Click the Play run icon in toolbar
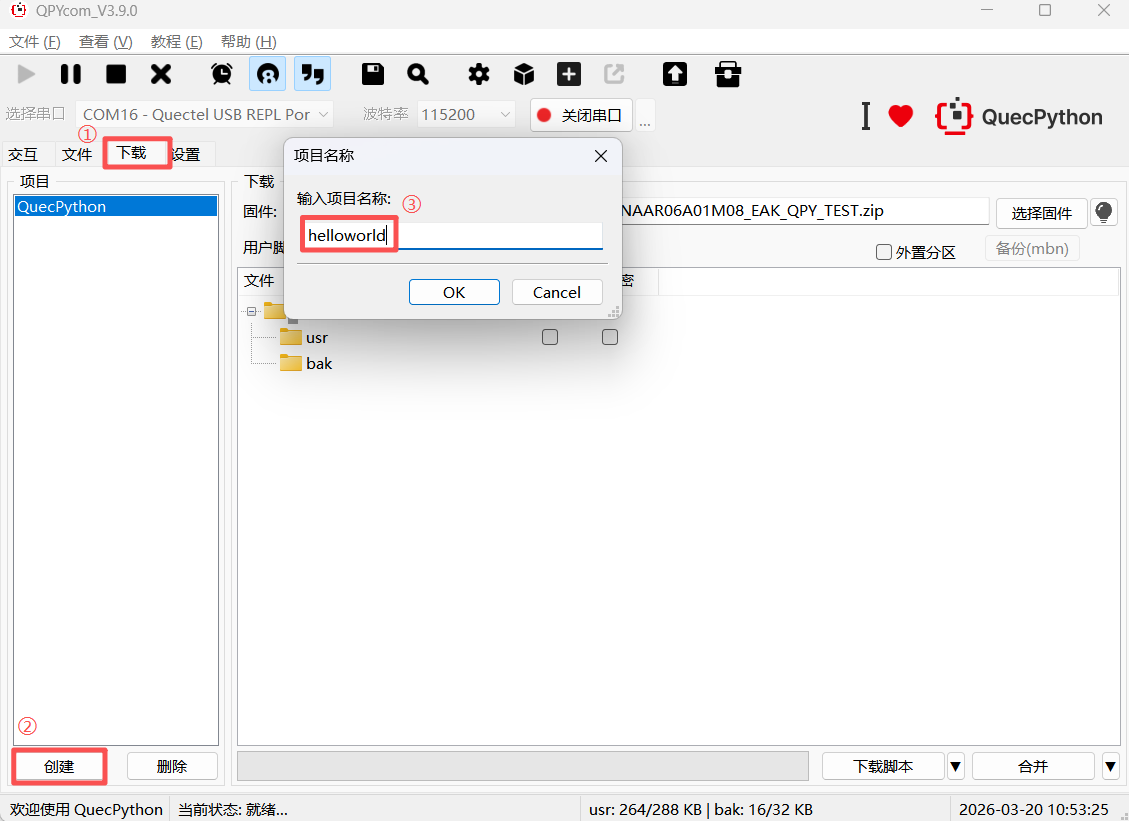 coord(27,74)
